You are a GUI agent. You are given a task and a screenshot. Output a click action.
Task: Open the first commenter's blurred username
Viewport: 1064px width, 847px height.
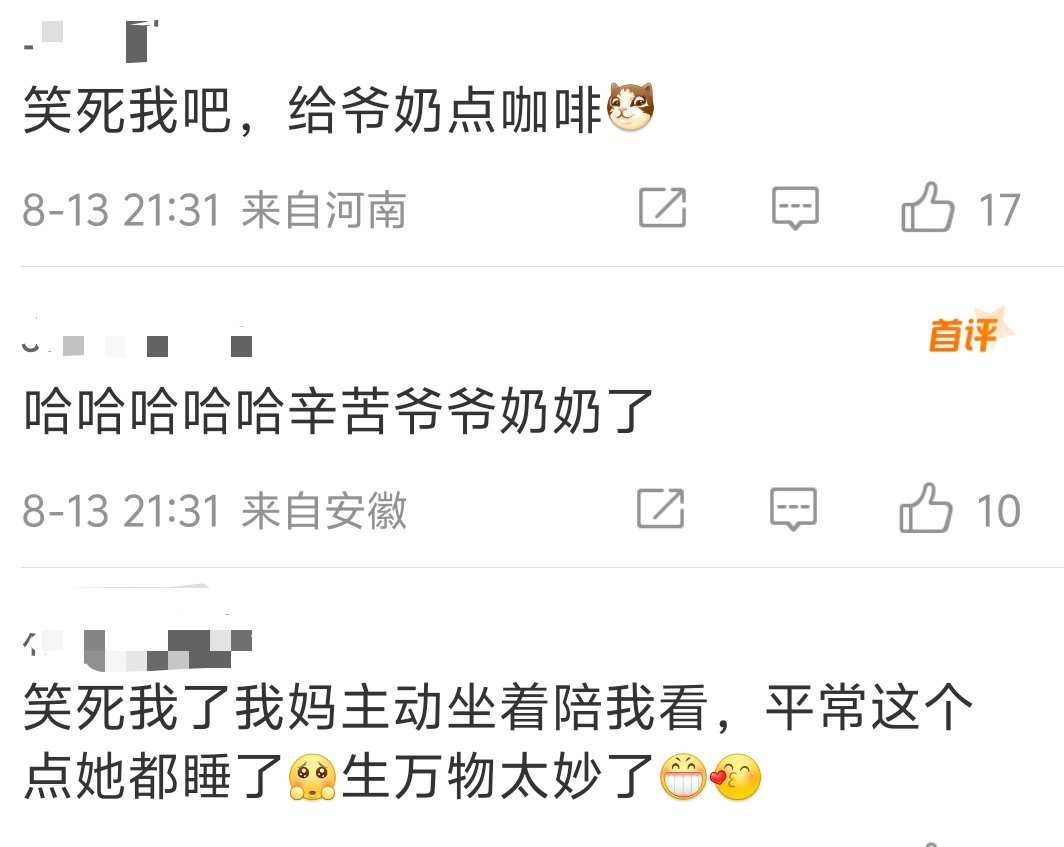pyautogui.click(x=92, y=41)
